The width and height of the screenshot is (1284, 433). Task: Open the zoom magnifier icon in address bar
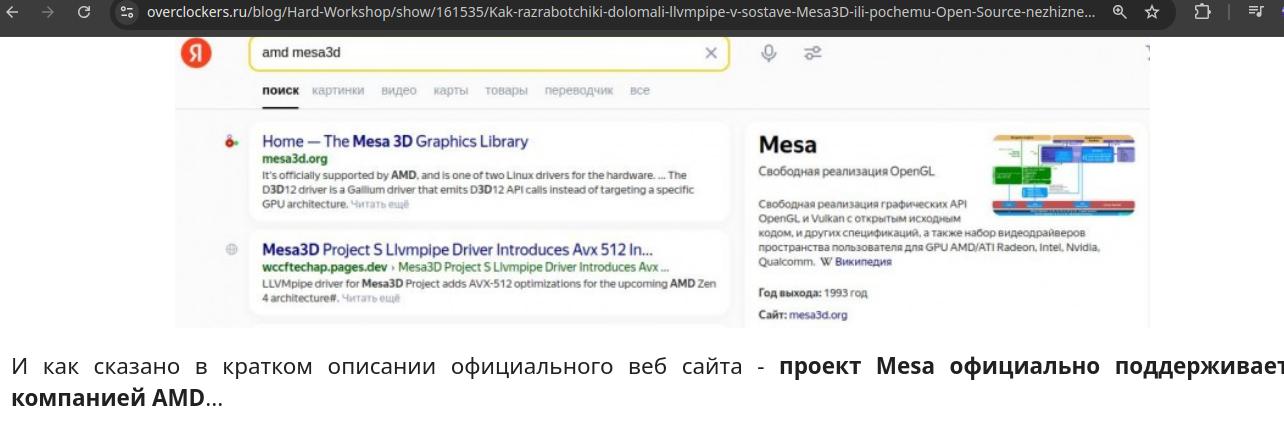click(x=1120, y=12)
